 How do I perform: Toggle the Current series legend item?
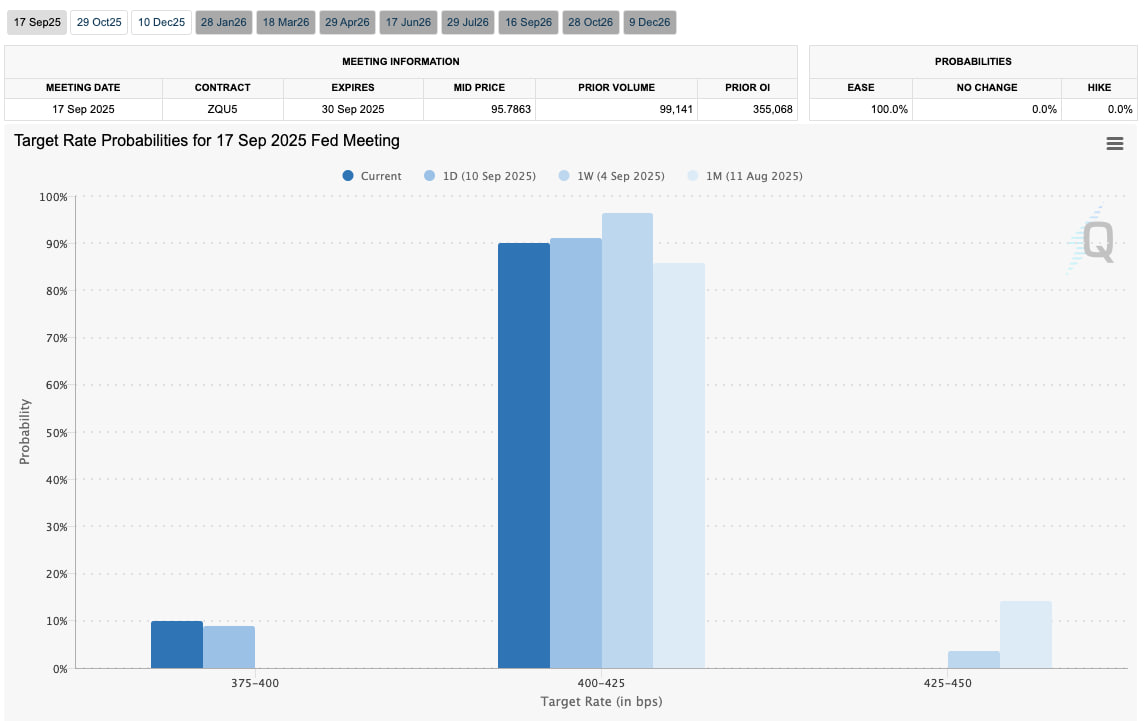372,176
